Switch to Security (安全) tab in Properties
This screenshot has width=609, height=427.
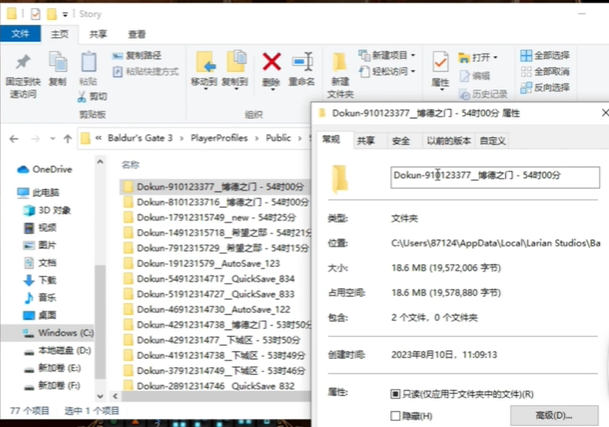coord(401,141)
